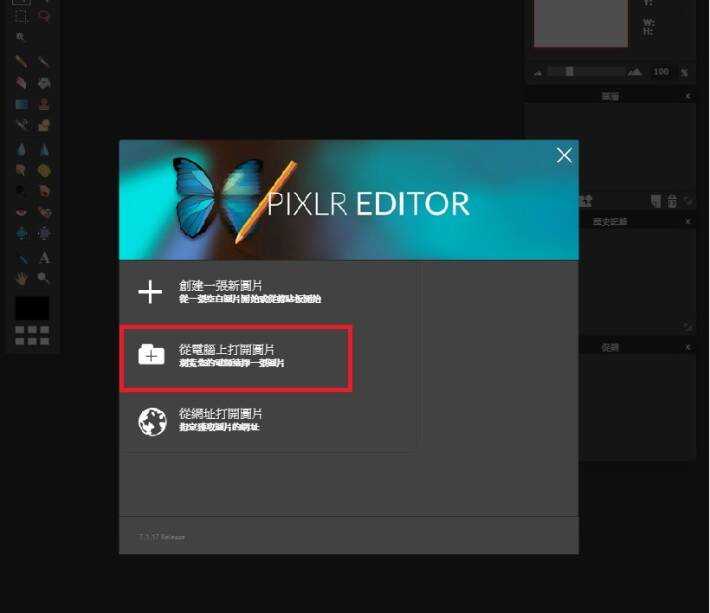The width and height of the screenshot is (710, 613).
Task: Select the Pencil tool
Action: (21, 61)
